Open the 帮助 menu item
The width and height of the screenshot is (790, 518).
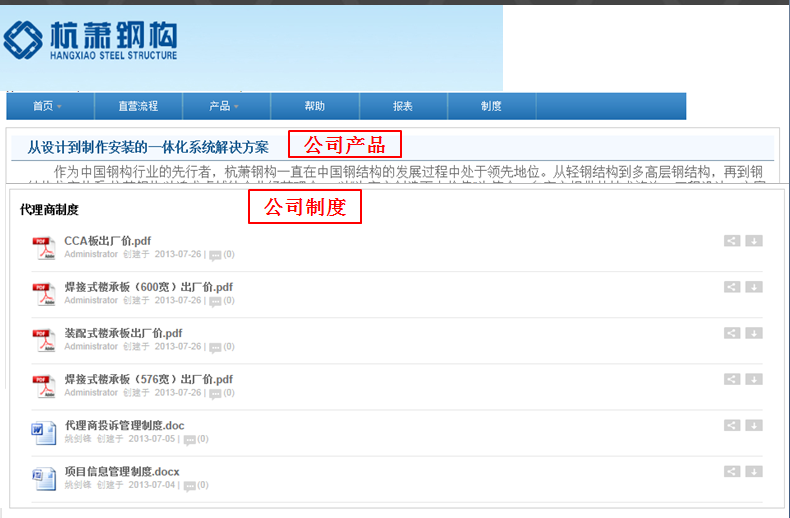pyautogui.click(x=314, y=106)
